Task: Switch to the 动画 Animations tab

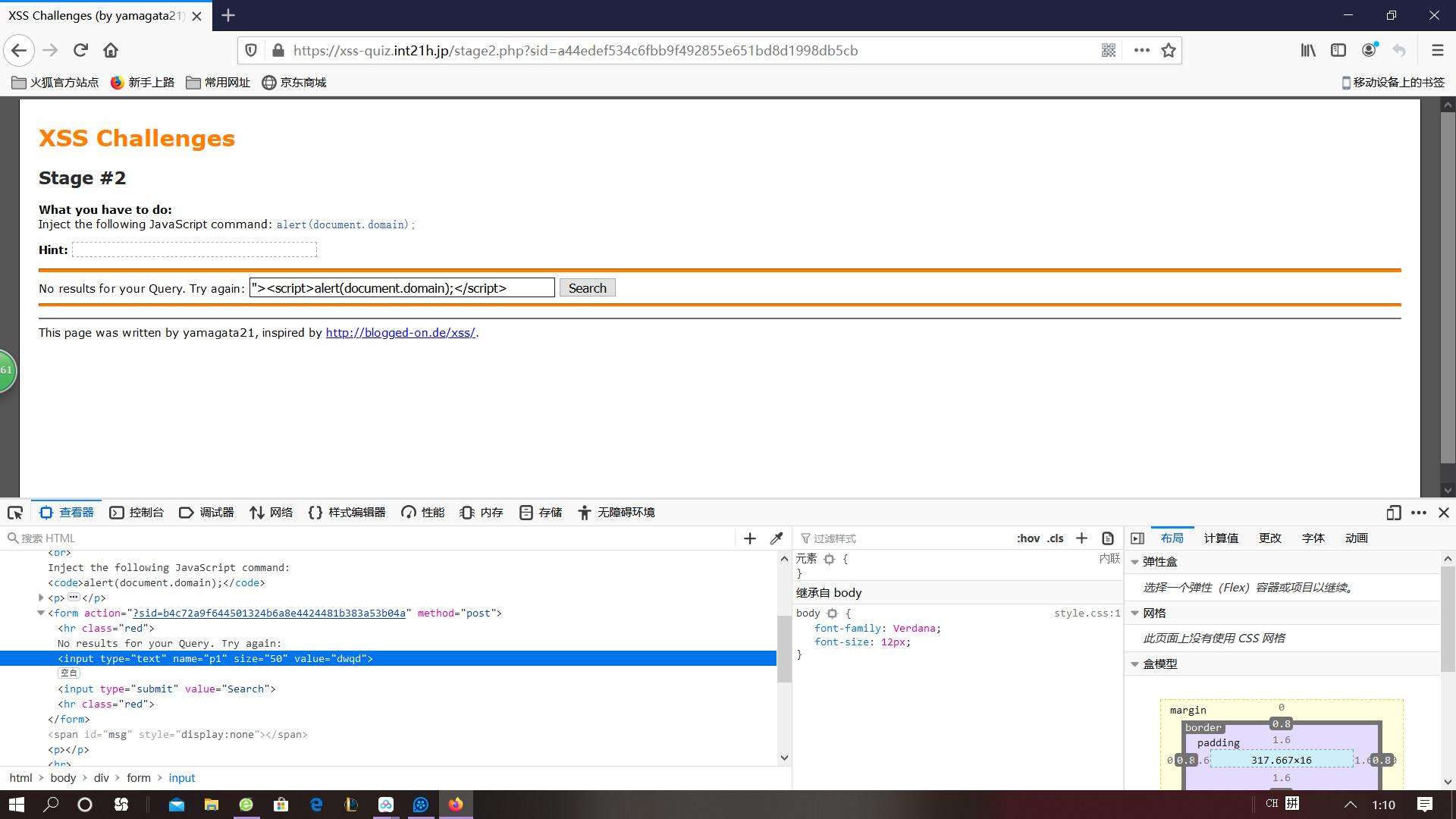Action: tap(1357, 538)
